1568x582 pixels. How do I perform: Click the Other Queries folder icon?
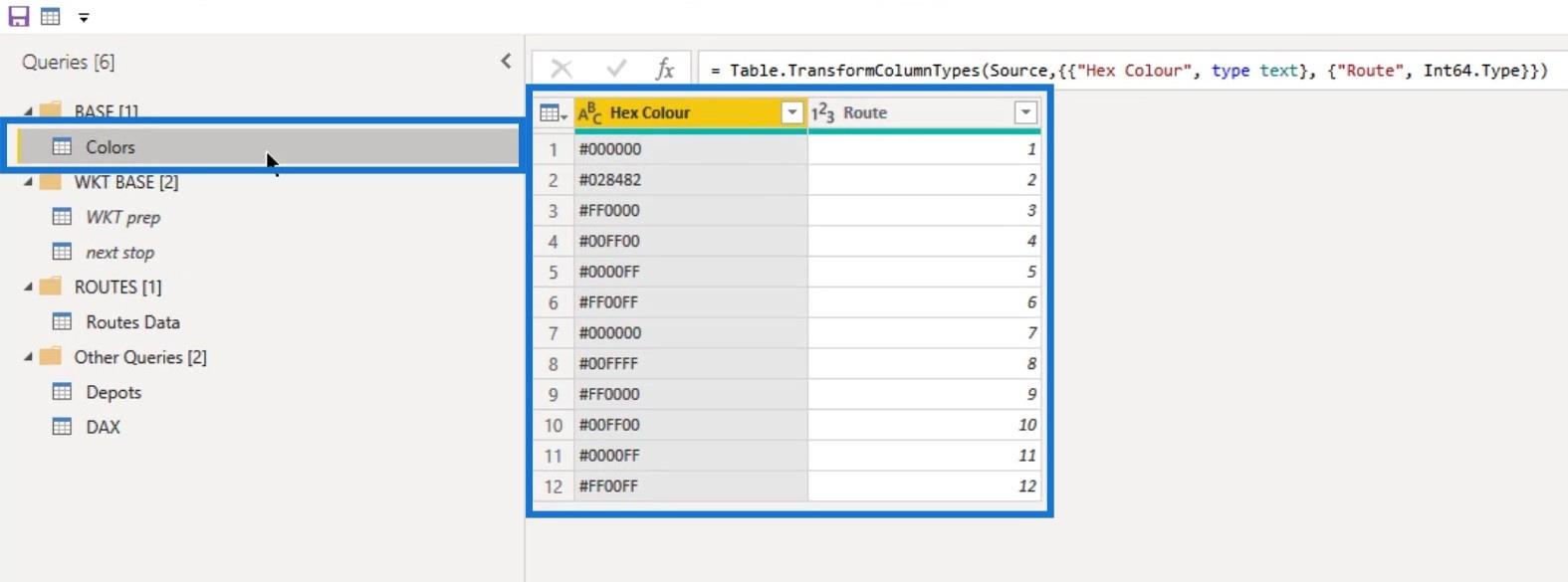pyautogui.click(x=51, y=356)
